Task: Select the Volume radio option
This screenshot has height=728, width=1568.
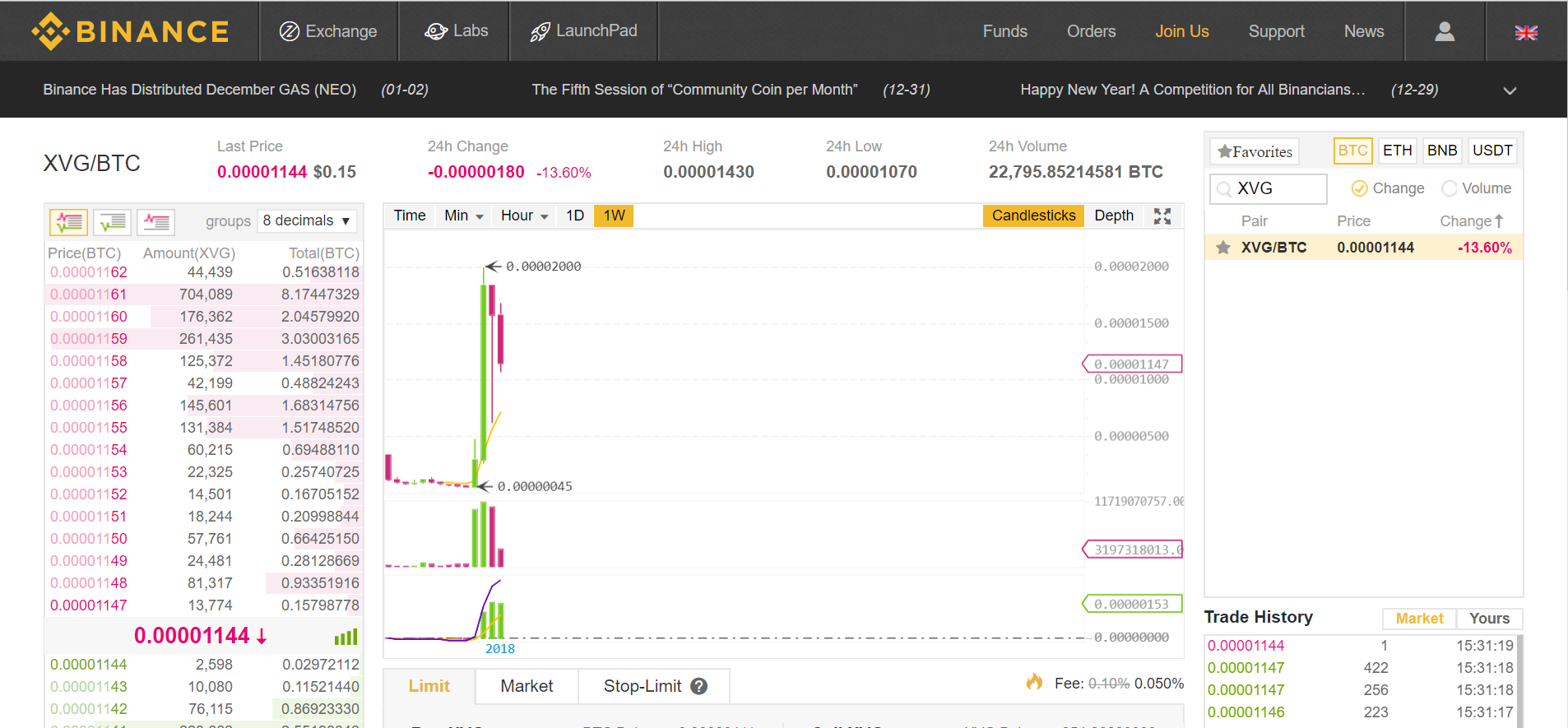Action: [x=1450, y=188]
